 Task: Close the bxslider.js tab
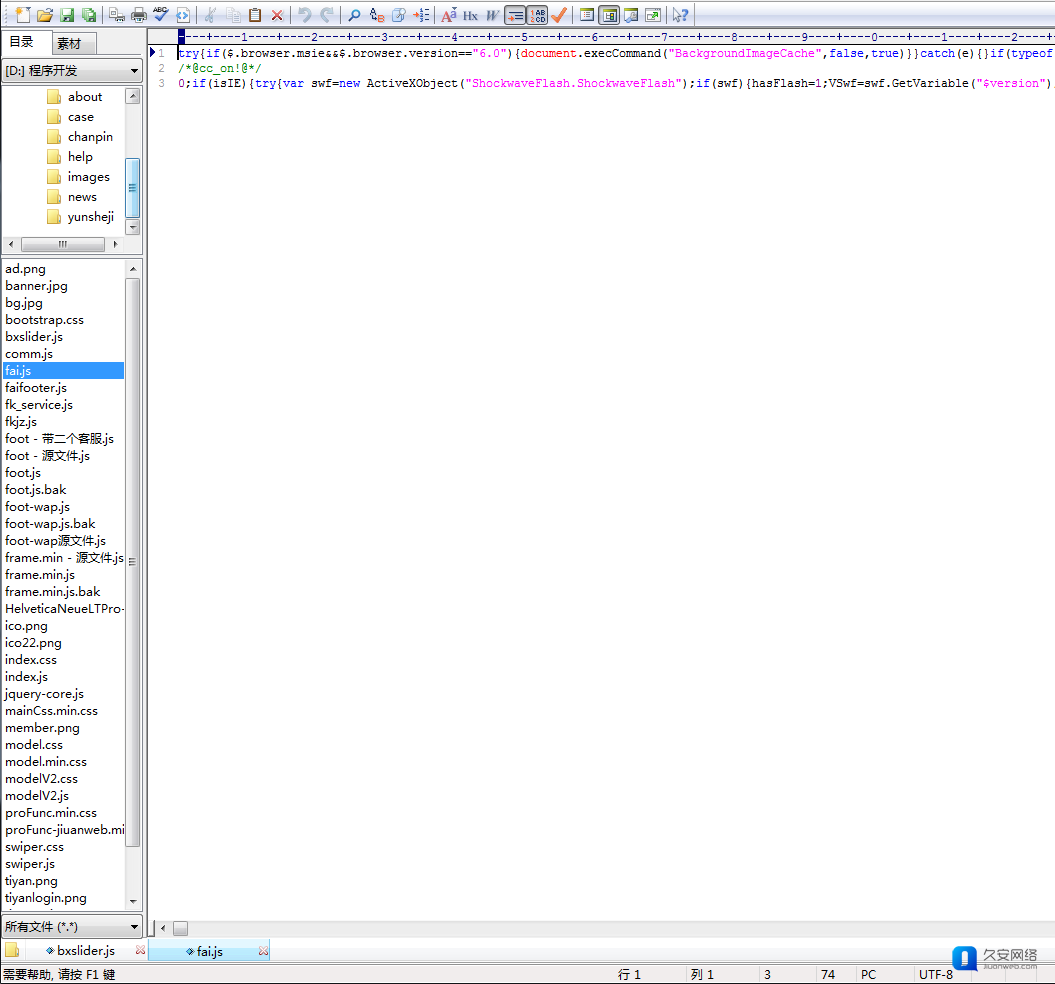coord(140,950)
